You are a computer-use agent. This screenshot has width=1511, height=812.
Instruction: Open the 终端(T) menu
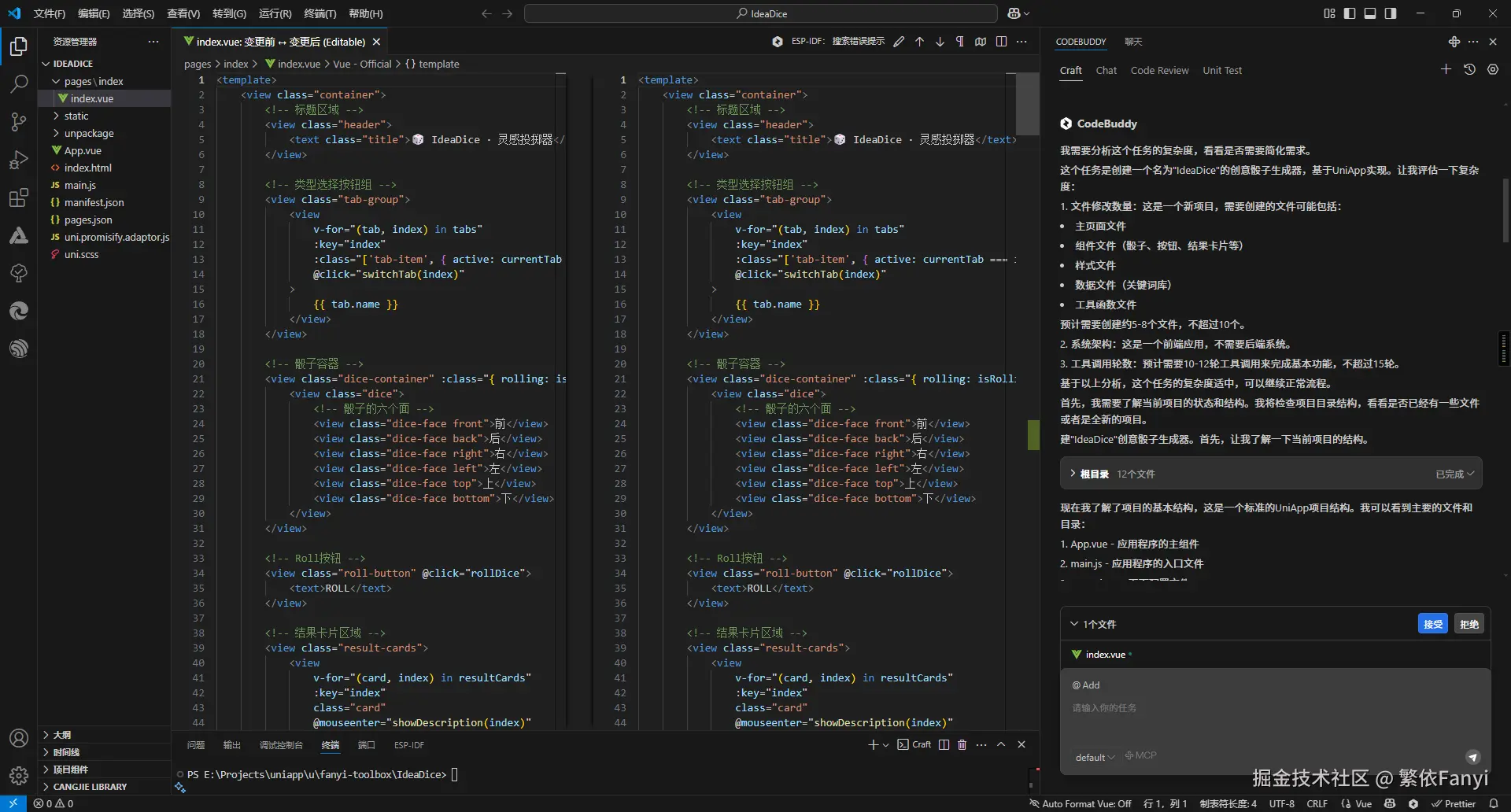pos(320,13)
